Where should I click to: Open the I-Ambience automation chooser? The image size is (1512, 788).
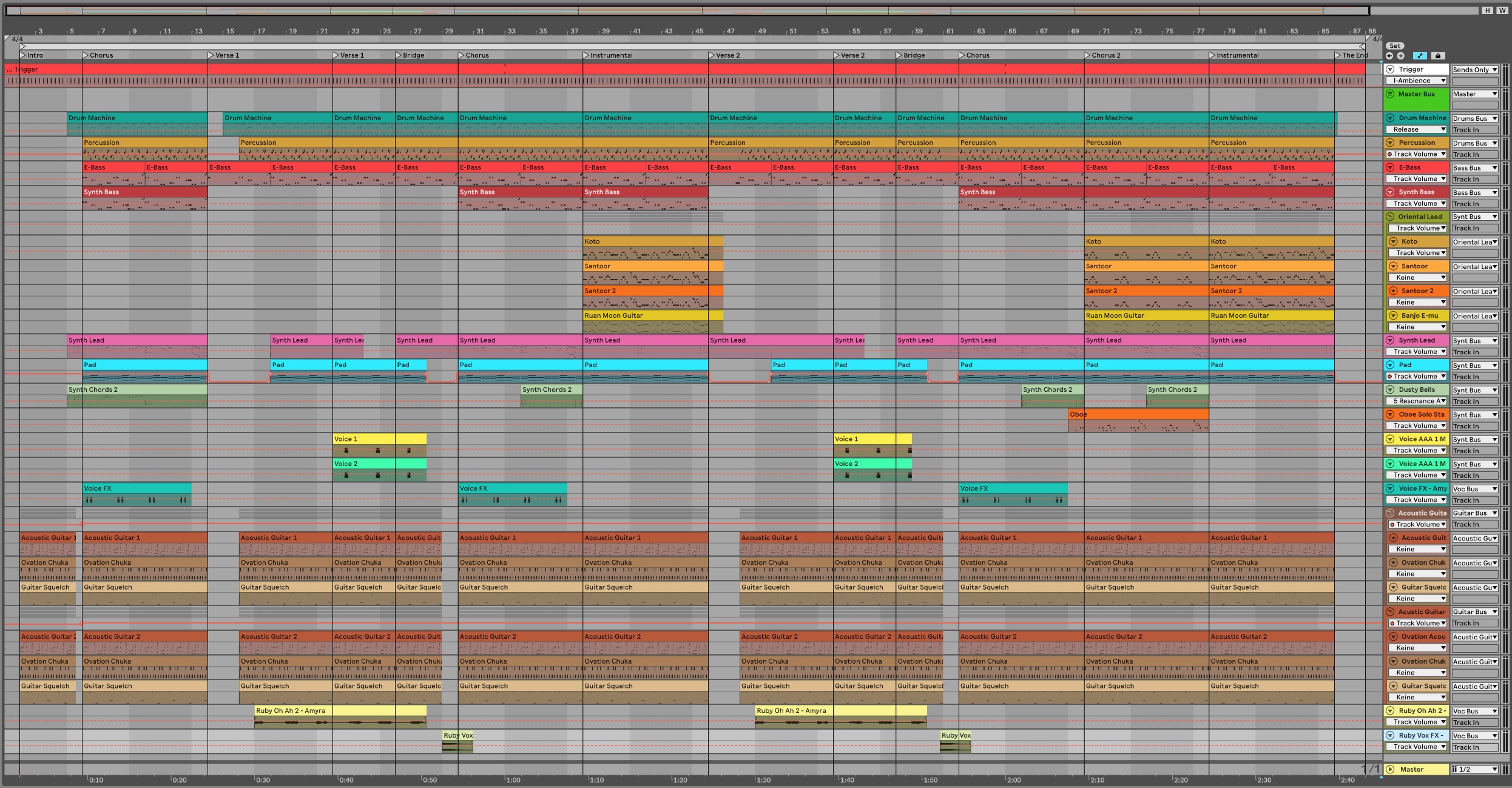point(1416,81)
